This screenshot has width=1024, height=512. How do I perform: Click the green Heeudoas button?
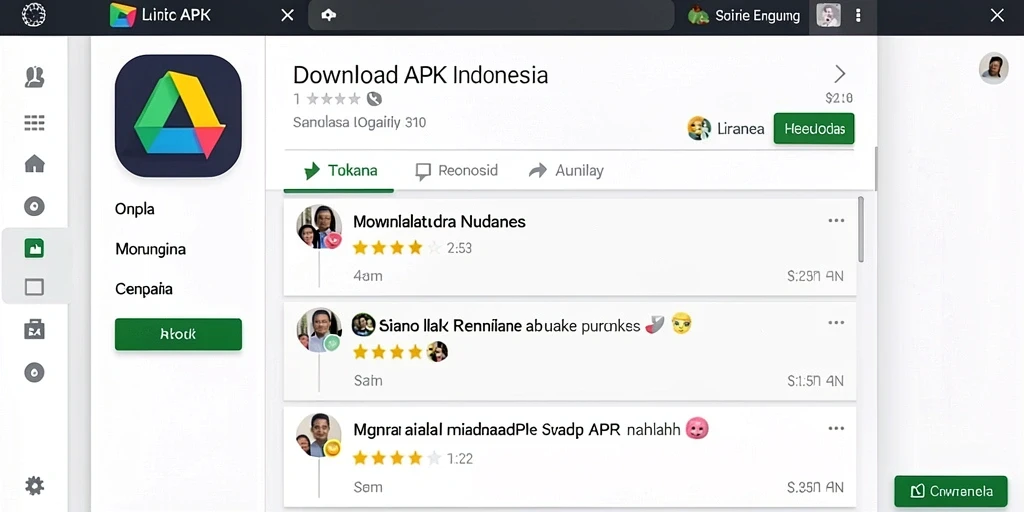814,129
